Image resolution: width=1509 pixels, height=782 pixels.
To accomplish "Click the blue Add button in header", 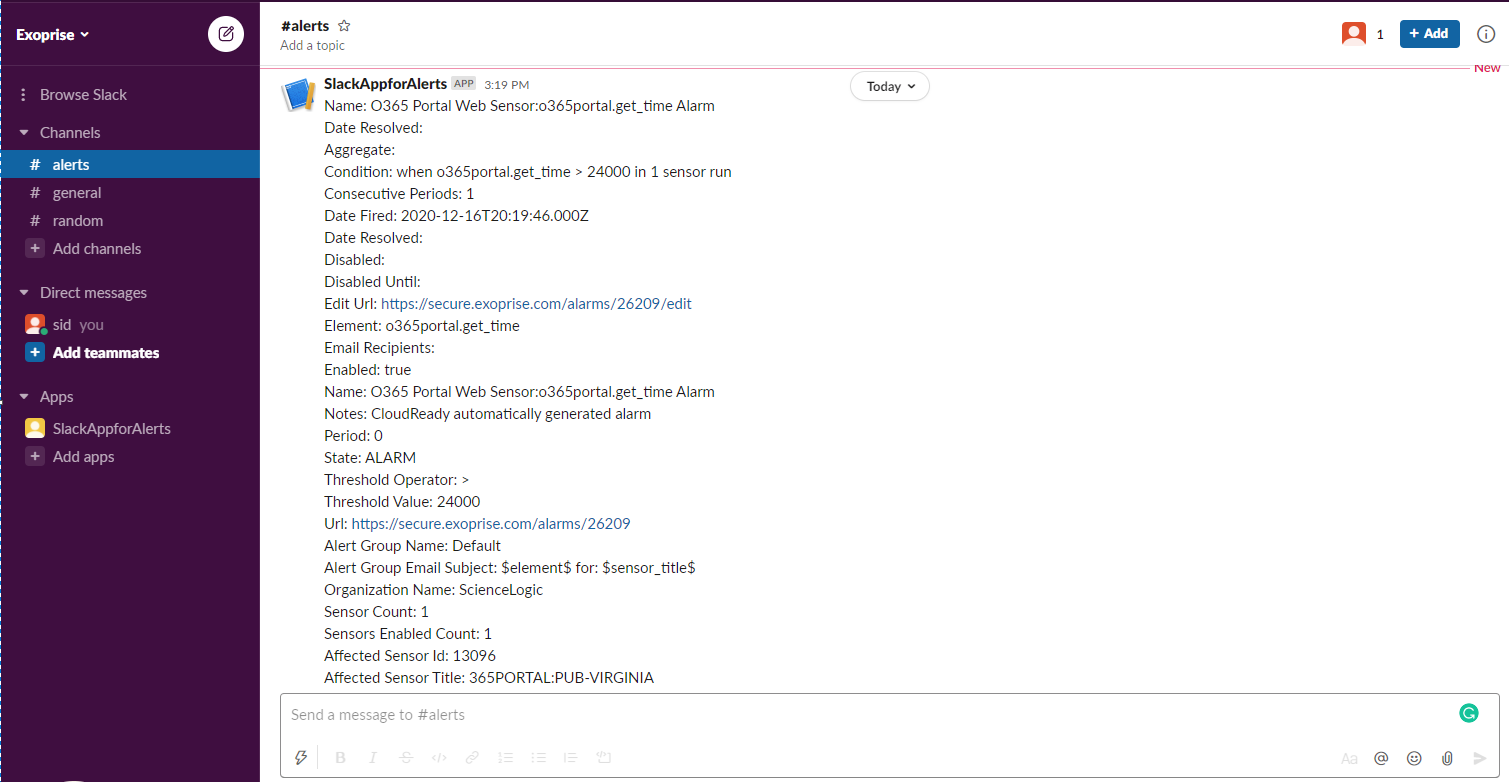I will click(1429, 34).
